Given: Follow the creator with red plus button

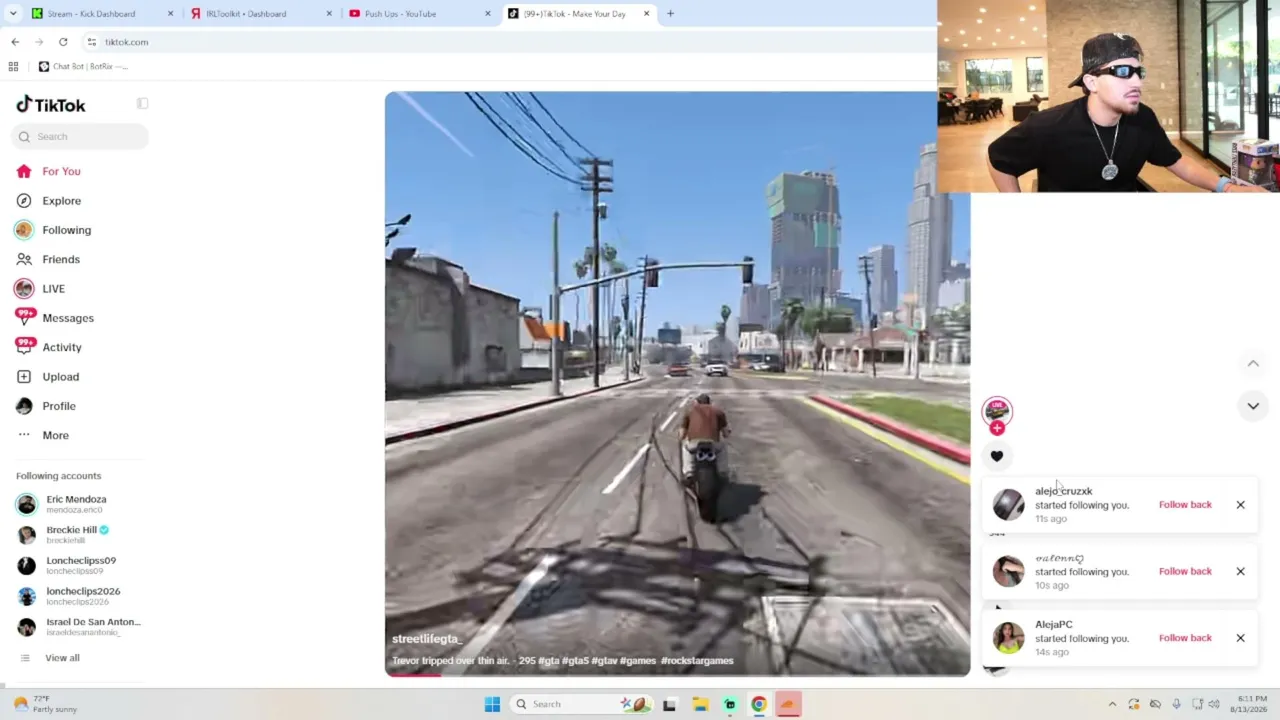Looking at the screenshot, I should point(997,428).
